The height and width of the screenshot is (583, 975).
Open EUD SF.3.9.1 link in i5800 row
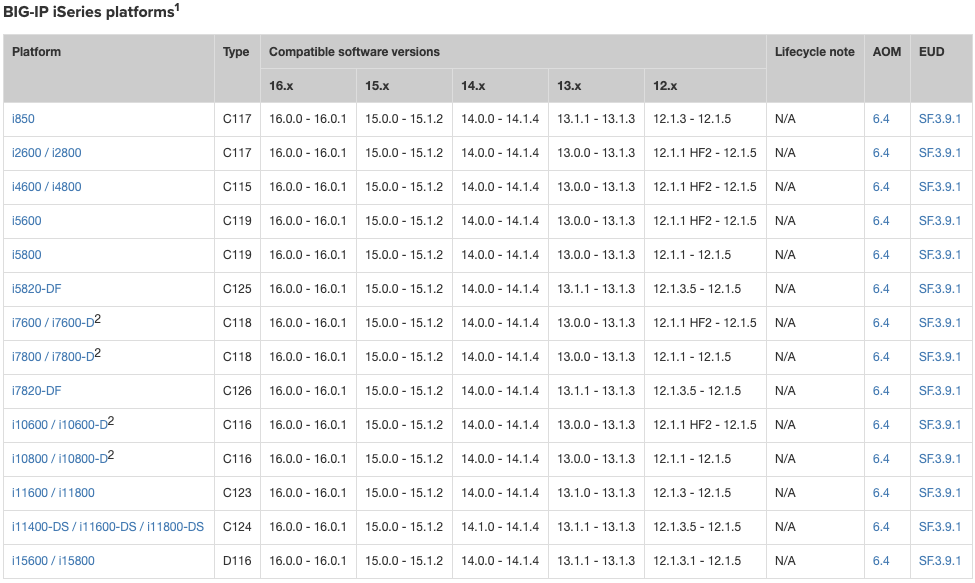[940, 255]
